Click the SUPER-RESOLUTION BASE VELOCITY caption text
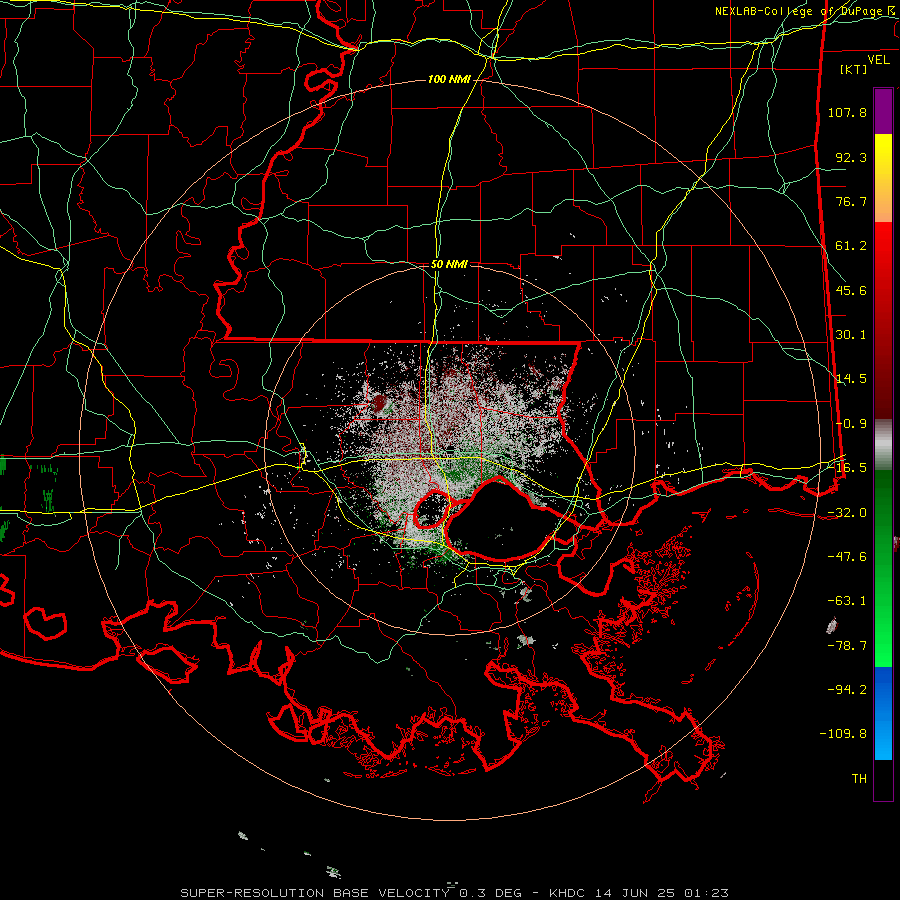This screenshot has width=900, height=900. point(315,893)
